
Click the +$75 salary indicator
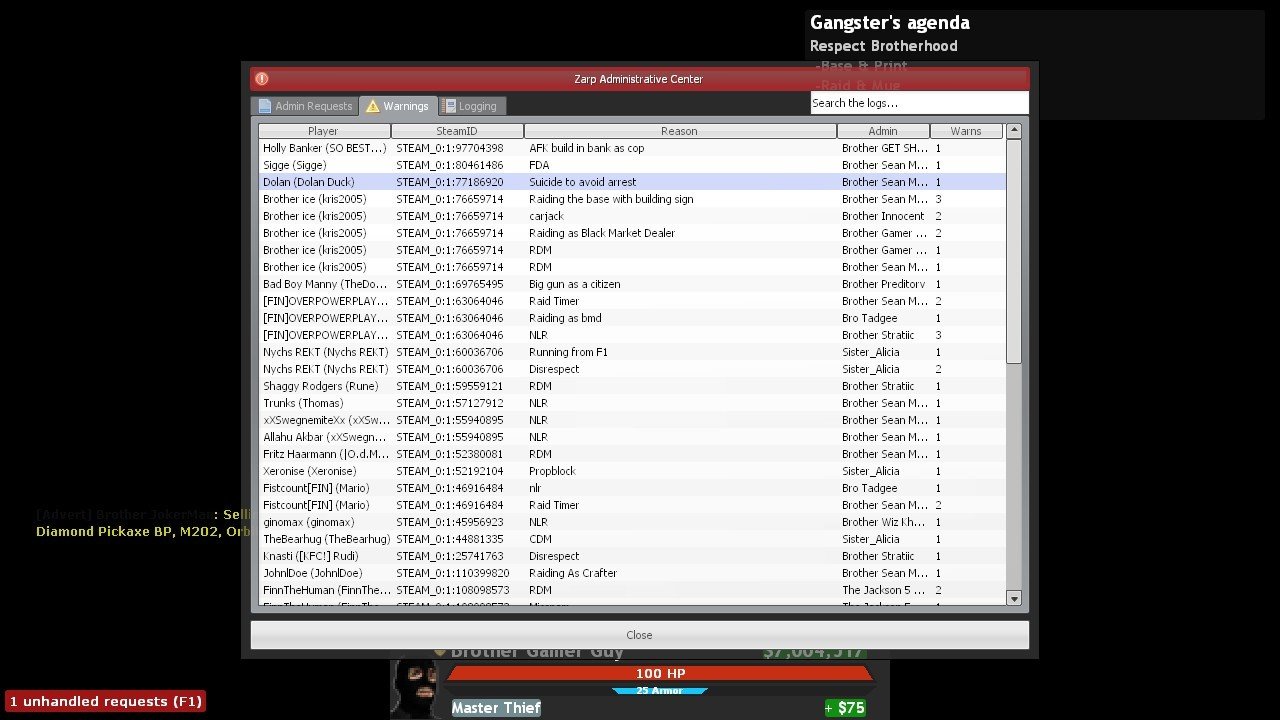pyautogui.click(x=845, y=708)
